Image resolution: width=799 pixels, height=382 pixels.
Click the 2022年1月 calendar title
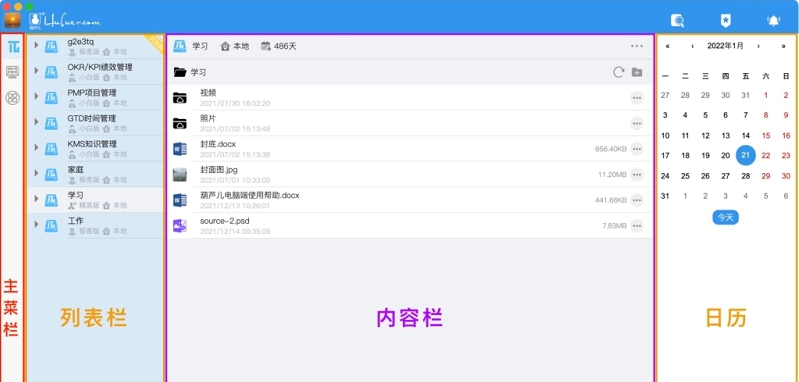(725, 46)
